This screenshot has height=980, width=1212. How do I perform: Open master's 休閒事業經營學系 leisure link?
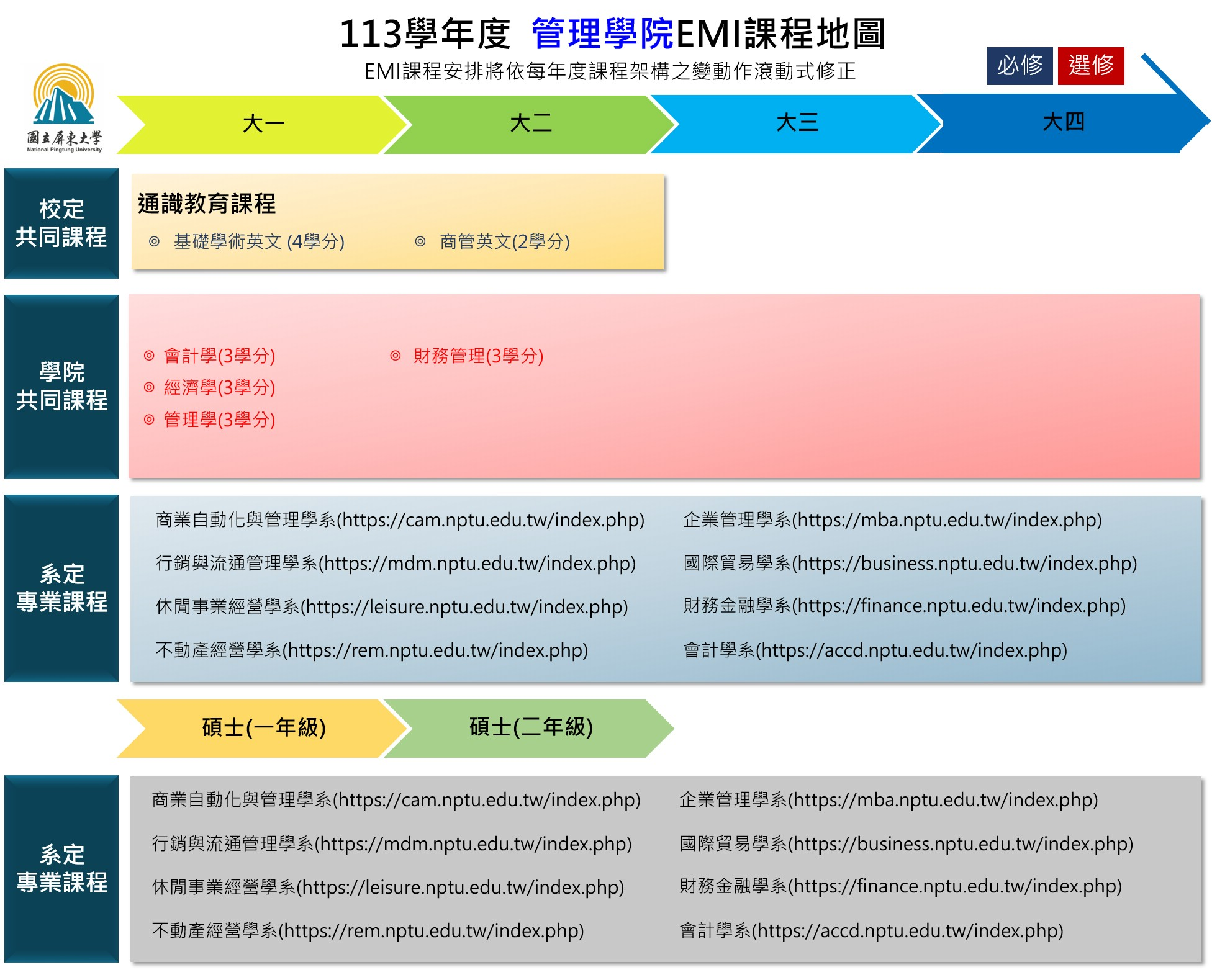click(x=388, y=887)
